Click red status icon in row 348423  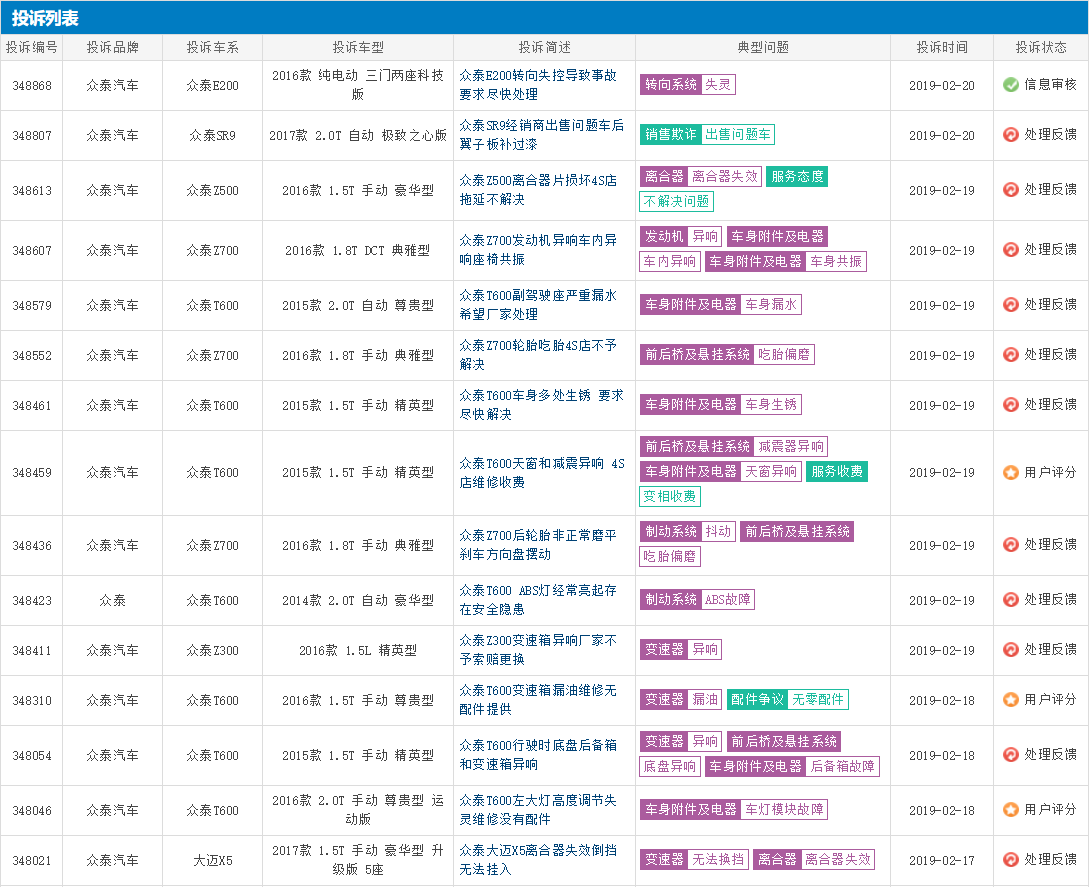pos(1011,599)
